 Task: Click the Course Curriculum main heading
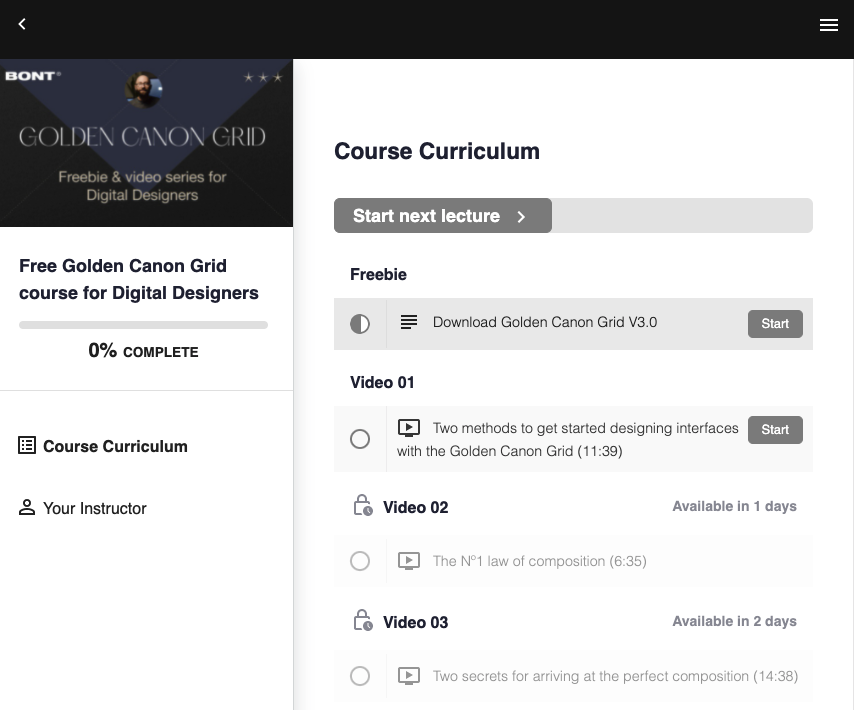(437, 151)
